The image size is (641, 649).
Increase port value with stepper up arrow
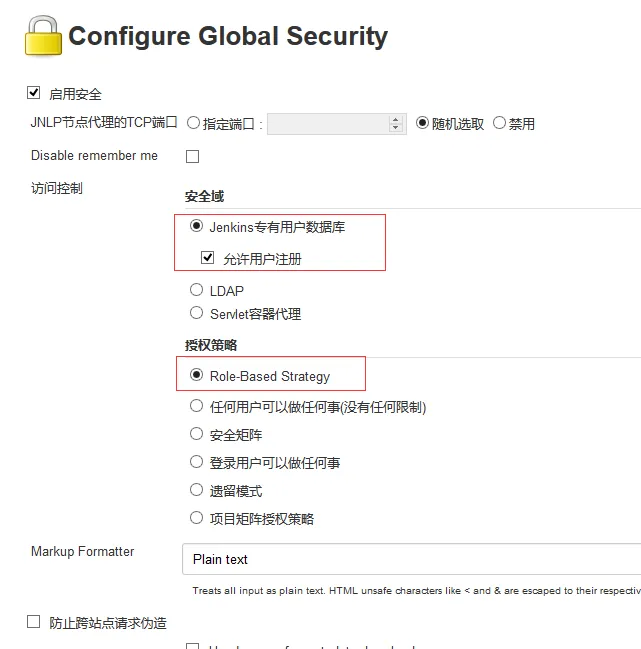396,120
